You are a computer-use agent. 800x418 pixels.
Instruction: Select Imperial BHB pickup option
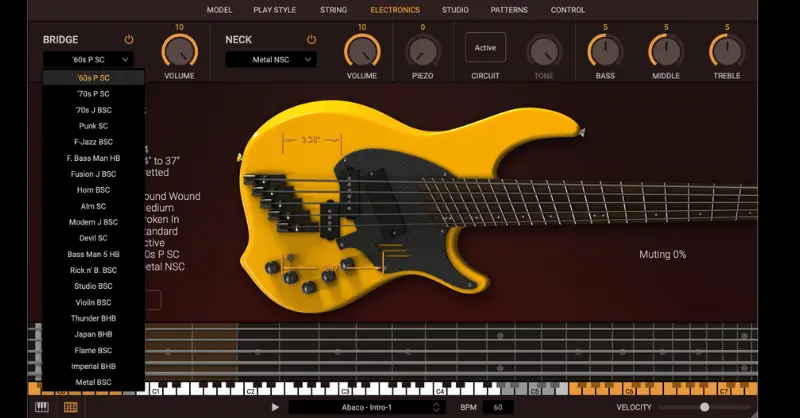coord(93,366)
